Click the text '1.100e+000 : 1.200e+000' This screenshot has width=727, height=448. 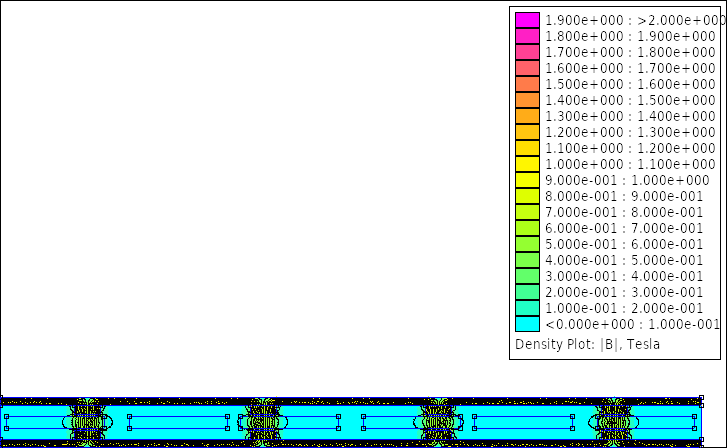click(x=630, y=148)
